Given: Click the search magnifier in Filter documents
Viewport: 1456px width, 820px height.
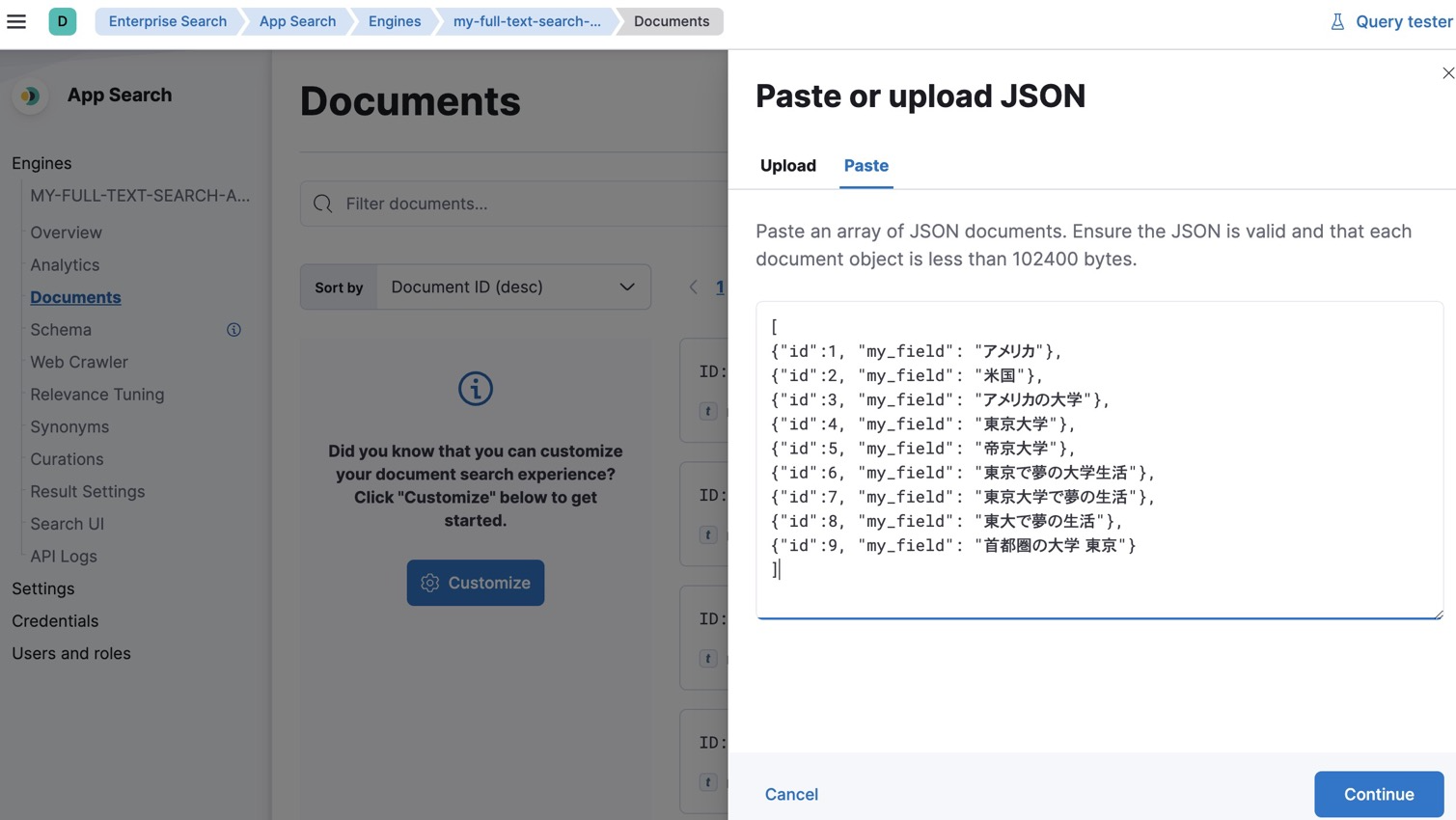Looking at the screenshot, I should [x=323, y=204].
